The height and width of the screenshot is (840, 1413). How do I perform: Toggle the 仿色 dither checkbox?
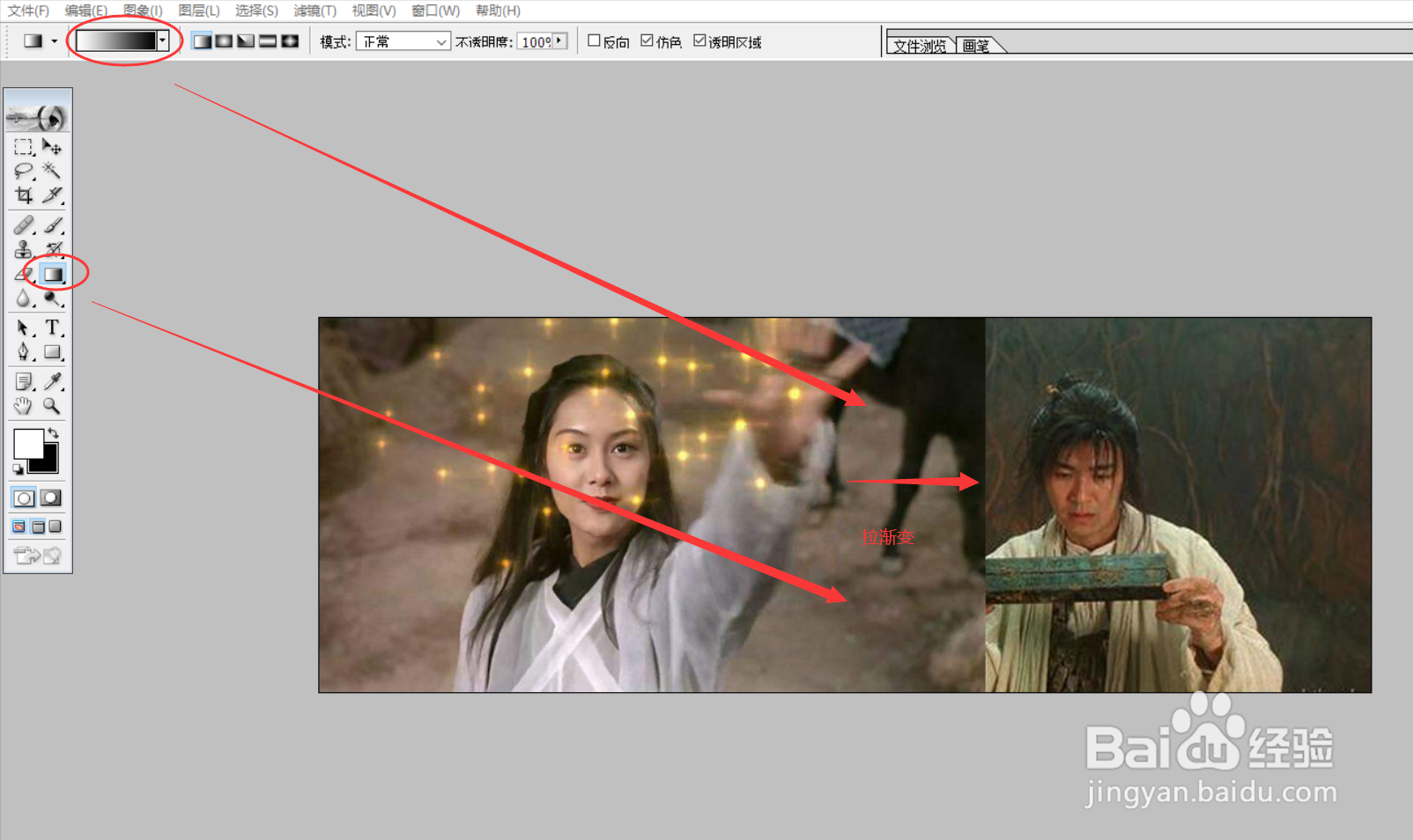647,41
